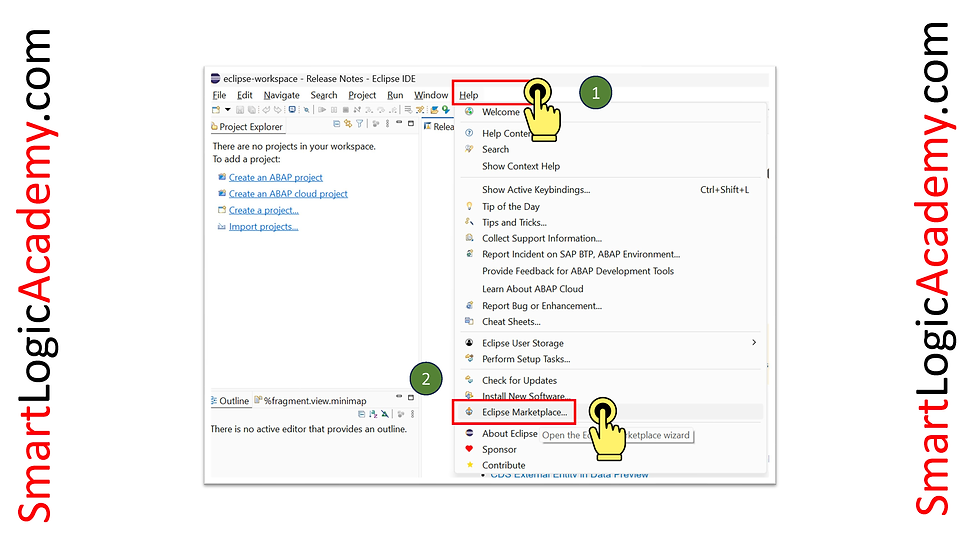Open the Run menu
This screenshot has height=551, width=980.
tap(395, 95)
